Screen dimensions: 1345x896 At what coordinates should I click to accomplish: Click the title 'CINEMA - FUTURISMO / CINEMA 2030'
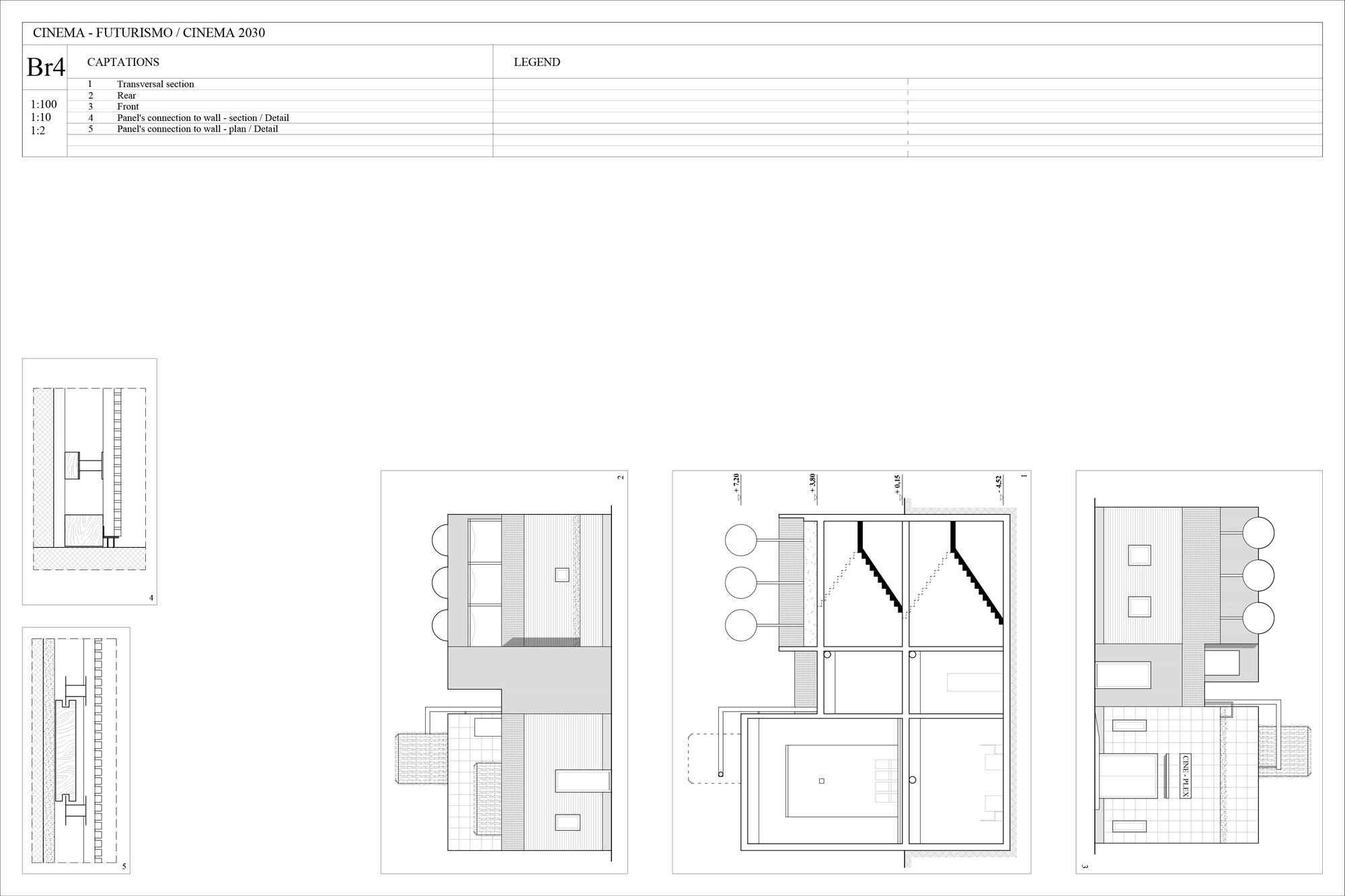click(149, 33)
